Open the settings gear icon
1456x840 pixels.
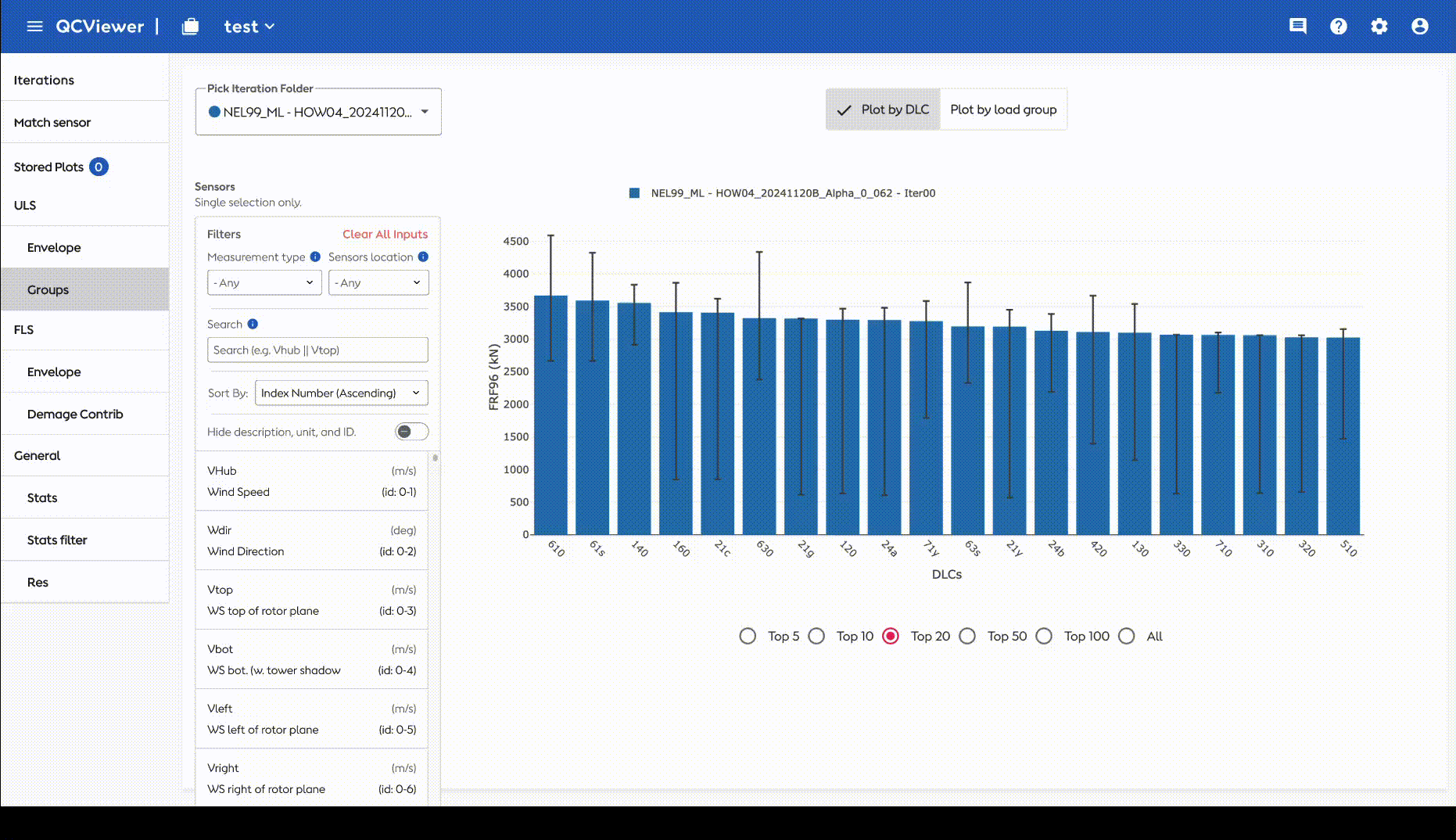click(1379, 27)
